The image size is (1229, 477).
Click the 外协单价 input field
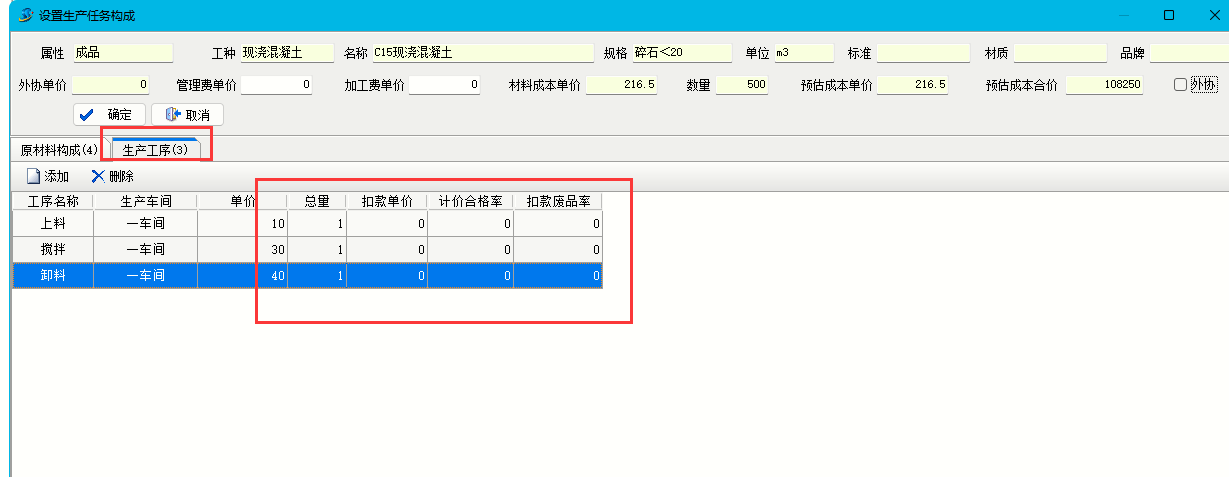(x=111, y=85)
